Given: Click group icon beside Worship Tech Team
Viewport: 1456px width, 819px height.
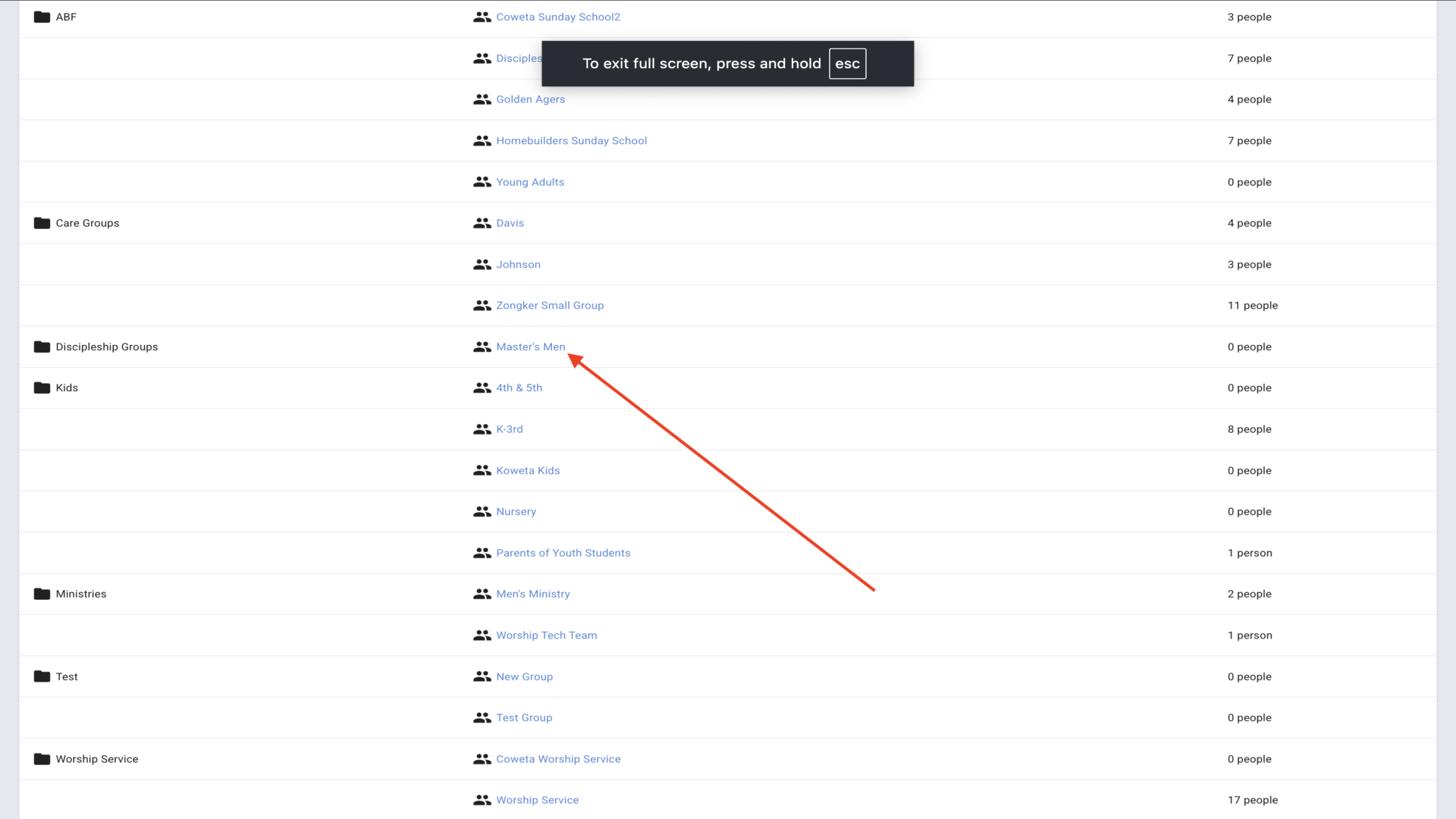Looking at the screenshot, I should click(x=482, y=635).
